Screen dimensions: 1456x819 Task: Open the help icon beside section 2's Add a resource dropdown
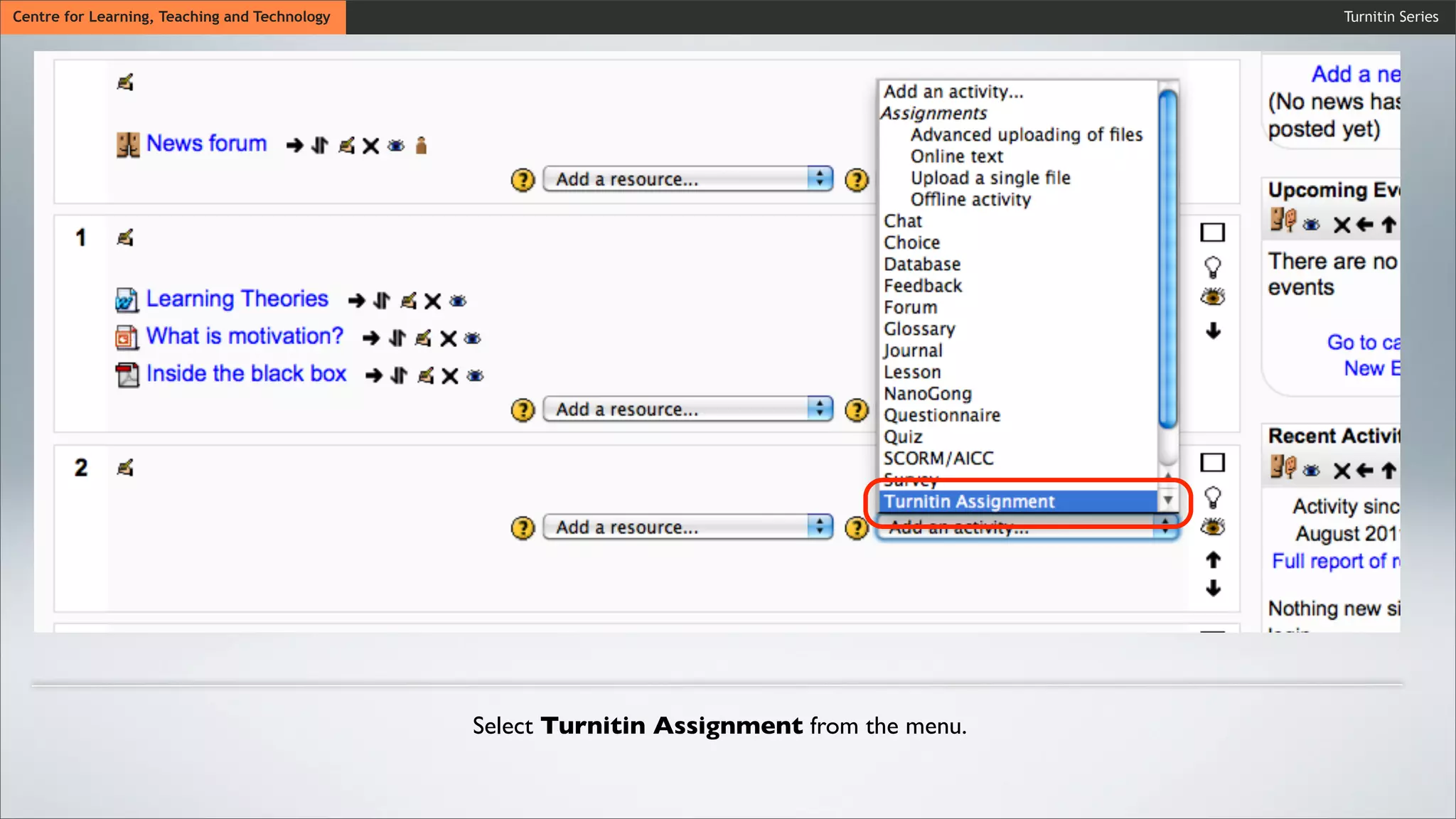(x=523, y=528)
